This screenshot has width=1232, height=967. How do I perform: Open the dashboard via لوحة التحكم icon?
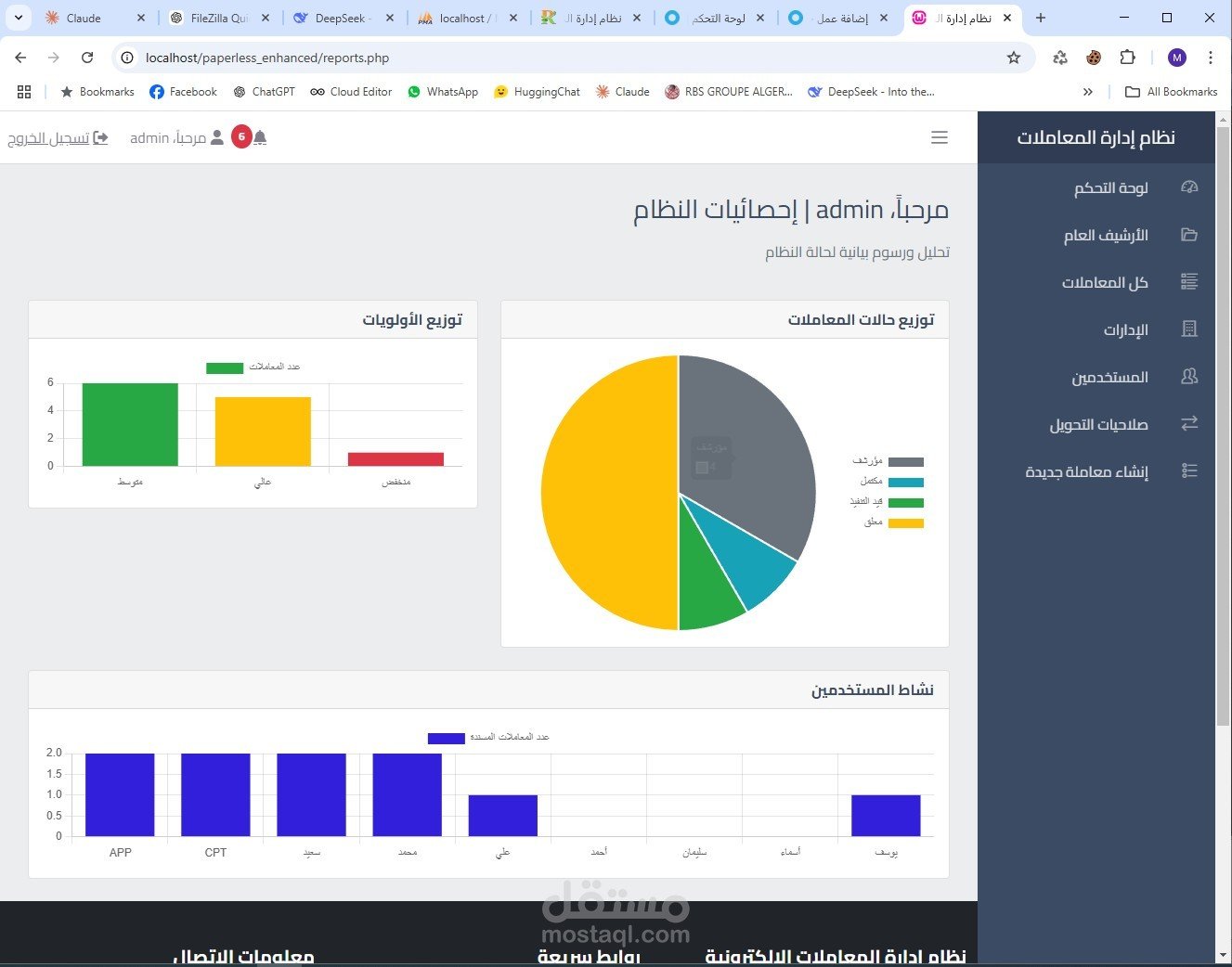[x=1189, y=187]
